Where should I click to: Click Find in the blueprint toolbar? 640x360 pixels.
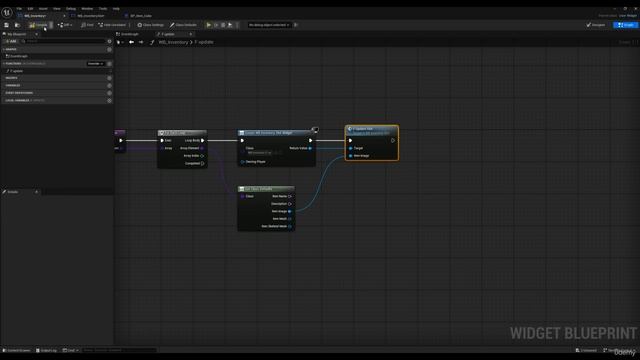(x=87, y=25)
